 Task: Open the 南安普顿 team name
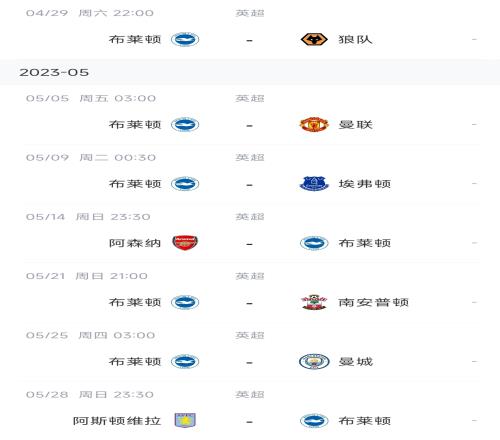[x=373, y=302]
